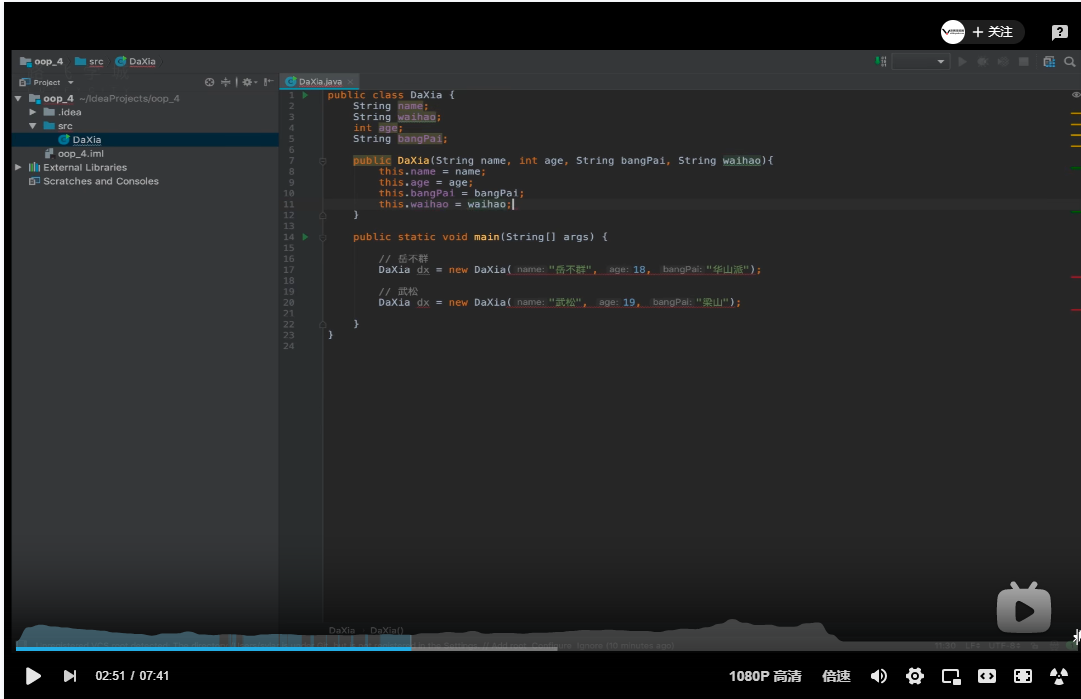Toggle web fullscreen mode
This screenshot has width=1081, height=699.
(1023, 676)
